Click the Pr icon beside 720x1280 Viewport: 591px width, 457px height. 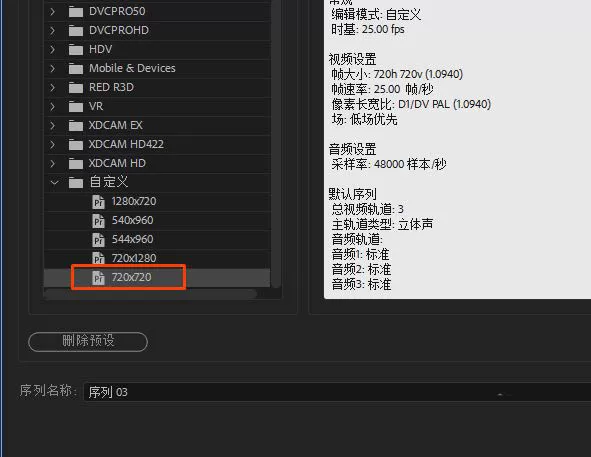click(98, 258)
